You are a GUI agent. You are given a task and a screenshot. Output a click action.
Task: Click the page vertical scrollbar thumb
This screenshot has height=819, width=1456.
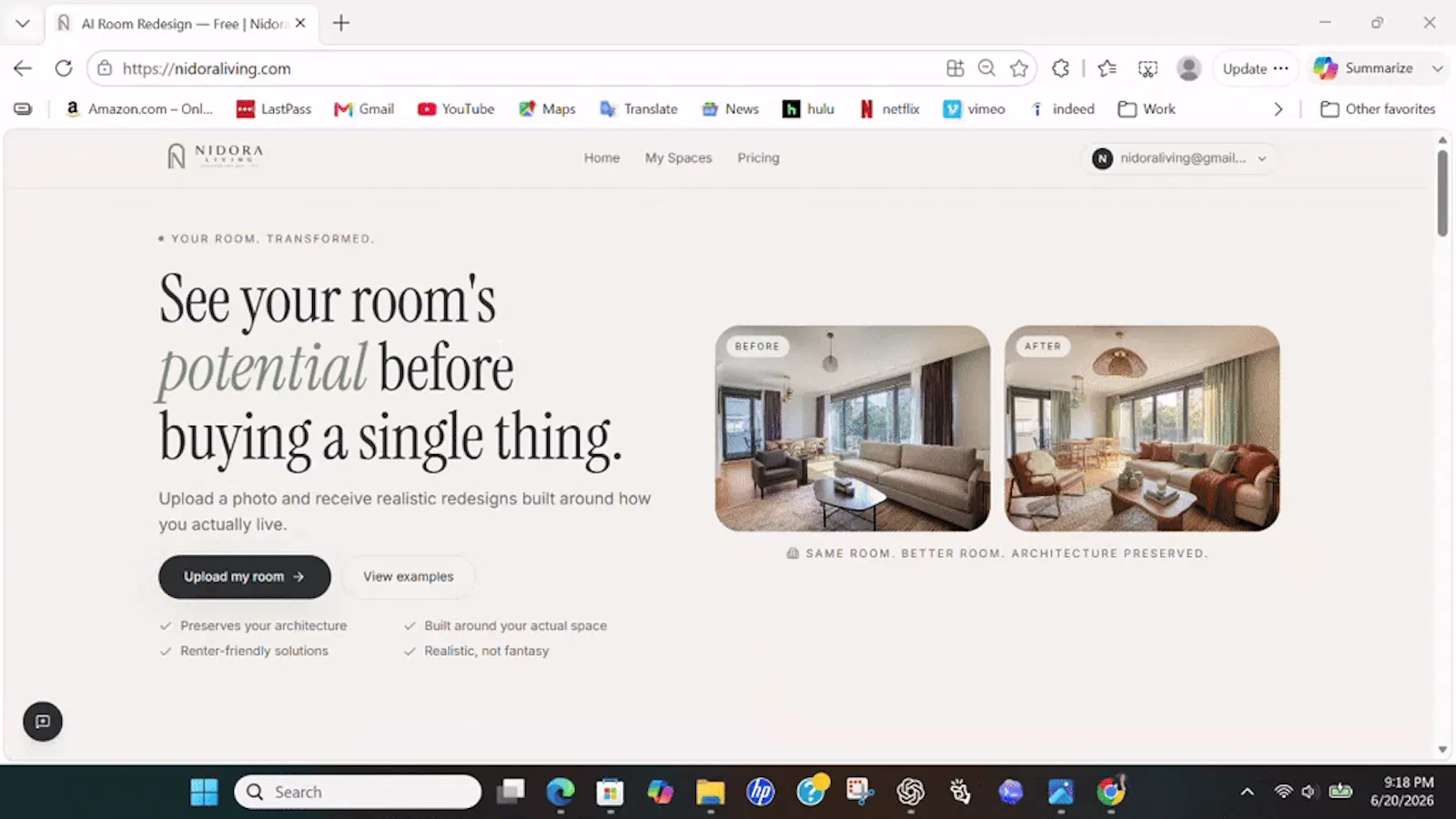tap(1442, 193)
